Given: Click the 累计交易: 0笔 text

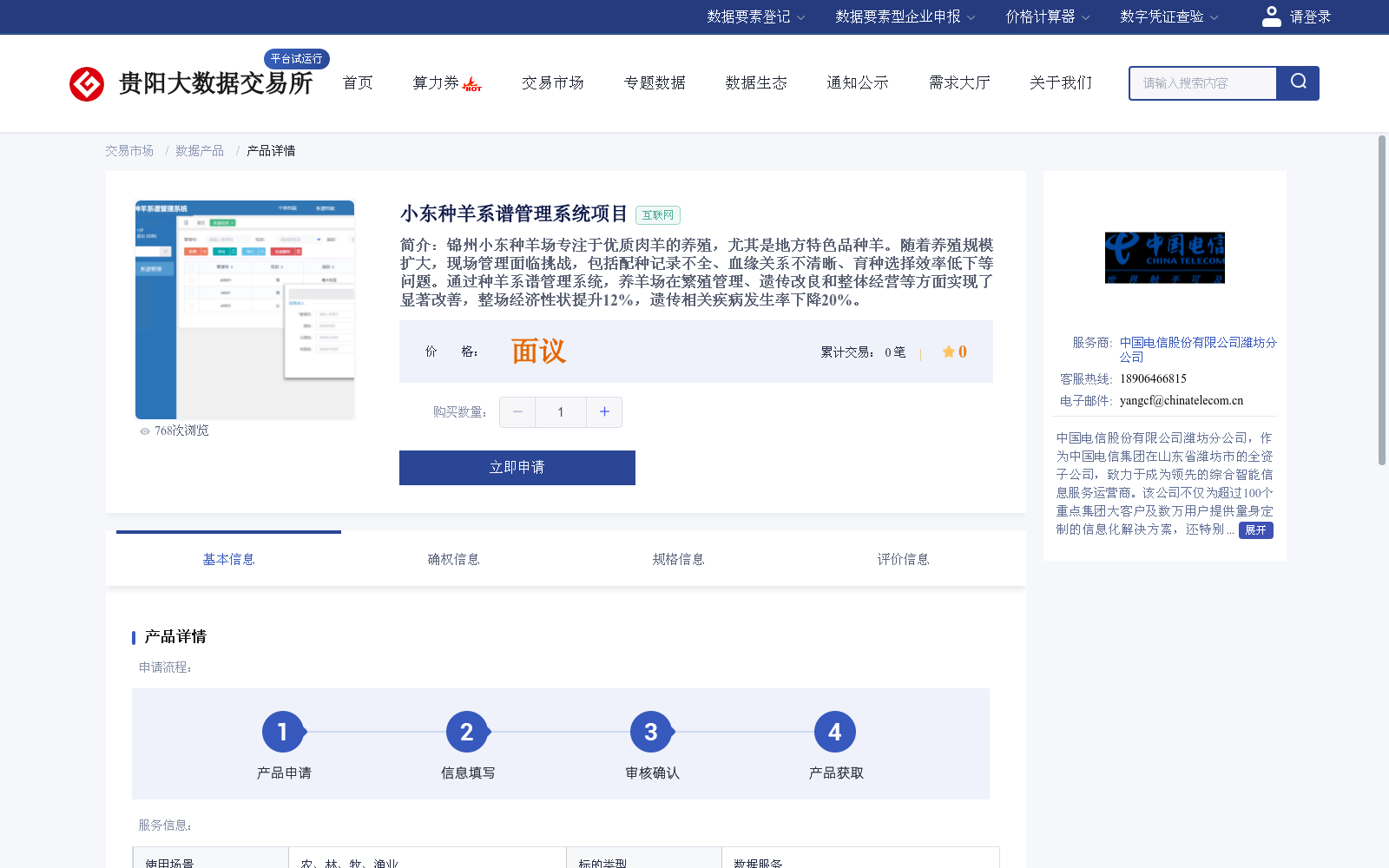Looking at the screenshot, I should coord(863,352).
